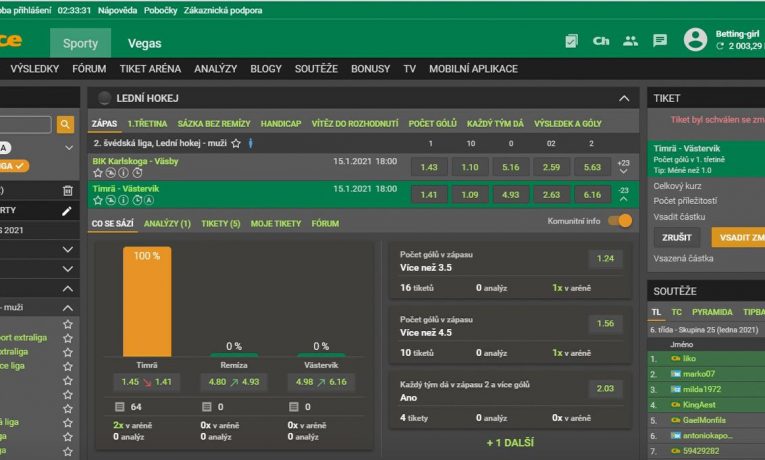Click the orange search magnifier button
Image resolution: width=765 pixels, height=460 pixels.
pos(65,125)
